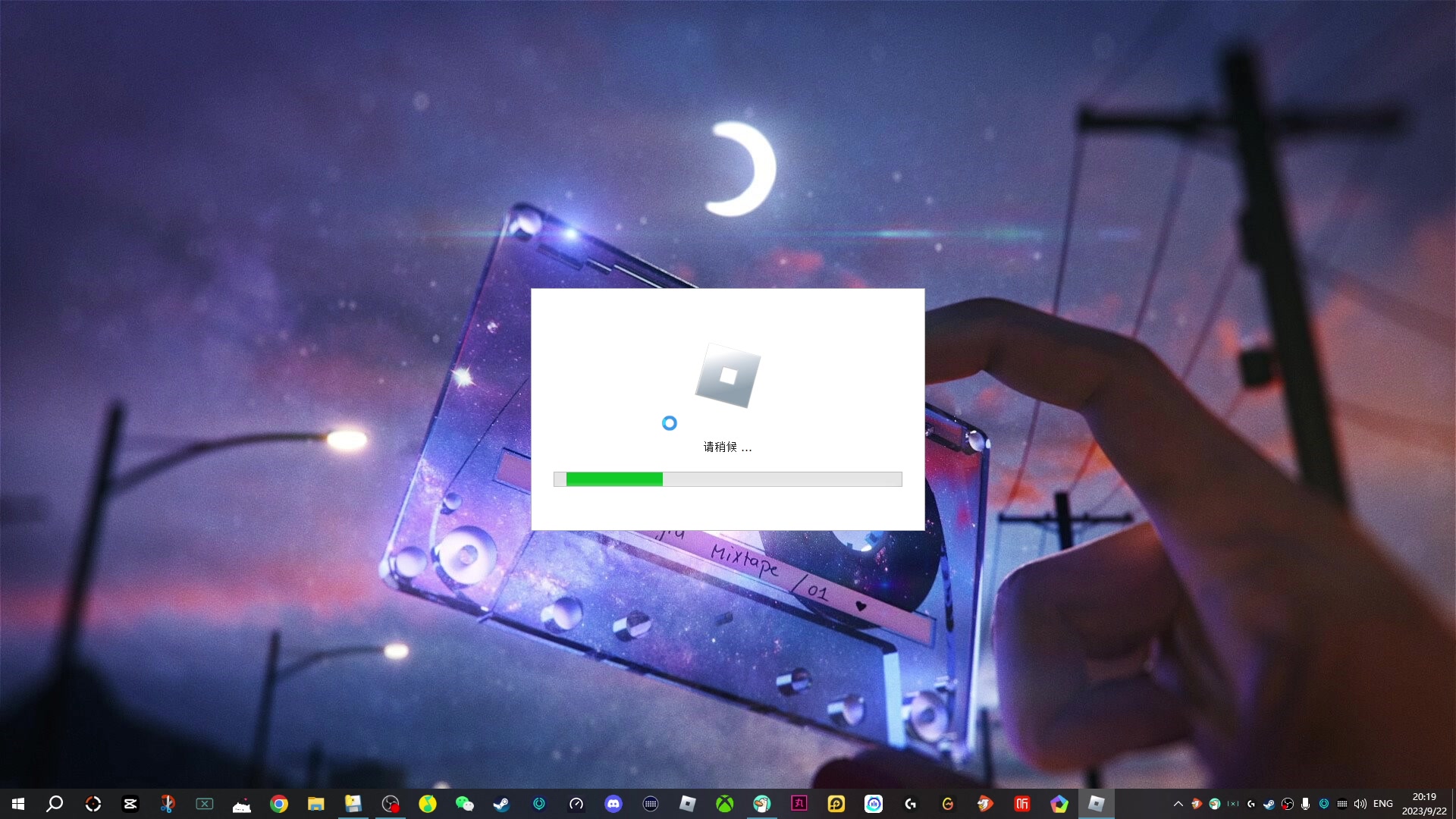This screenshot has width=1456, height=819.
Task: Open Logitech G HUB taskbar icon
Action: click(911, 804)
